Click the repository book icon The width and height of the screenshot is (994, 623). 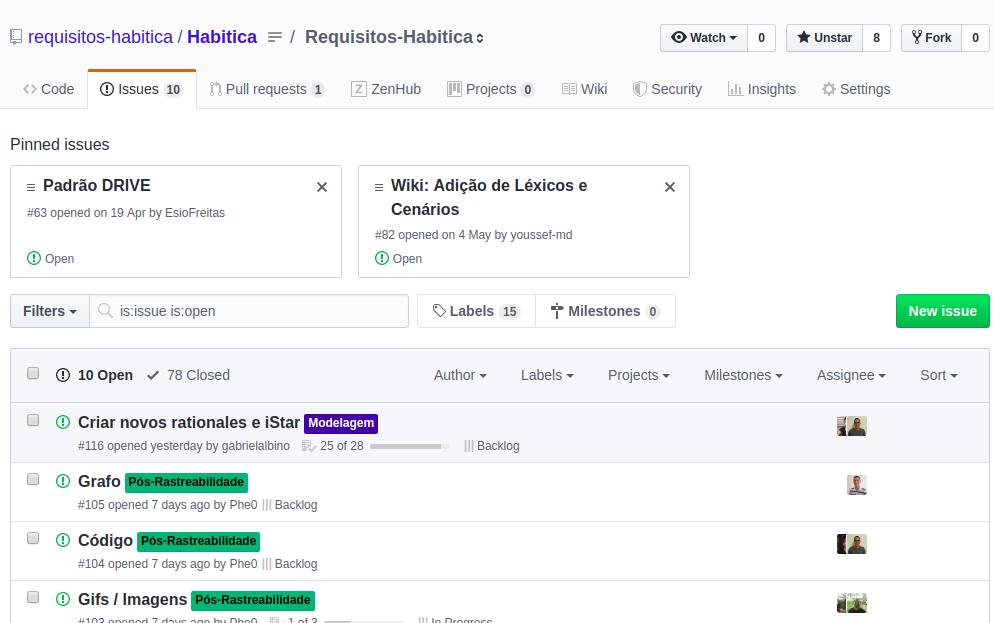16,37
